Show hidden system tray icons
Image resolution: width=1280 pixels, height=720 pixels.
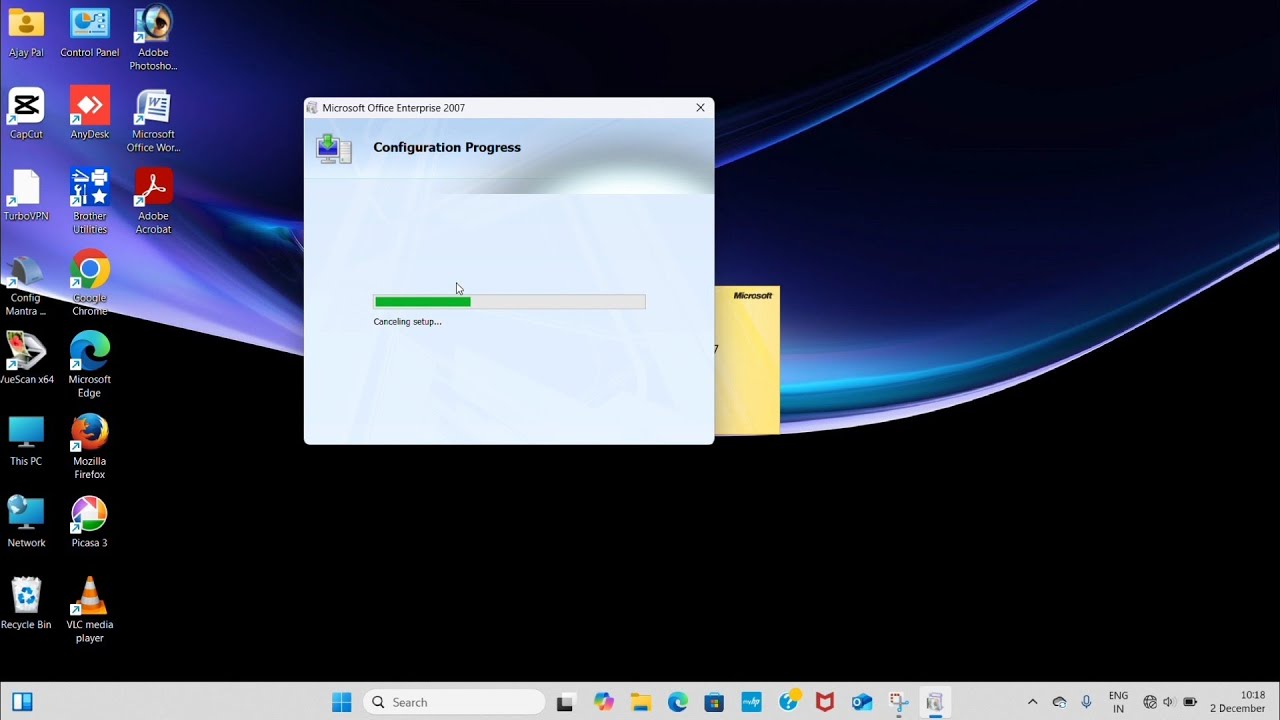[x=1033, y=702]
